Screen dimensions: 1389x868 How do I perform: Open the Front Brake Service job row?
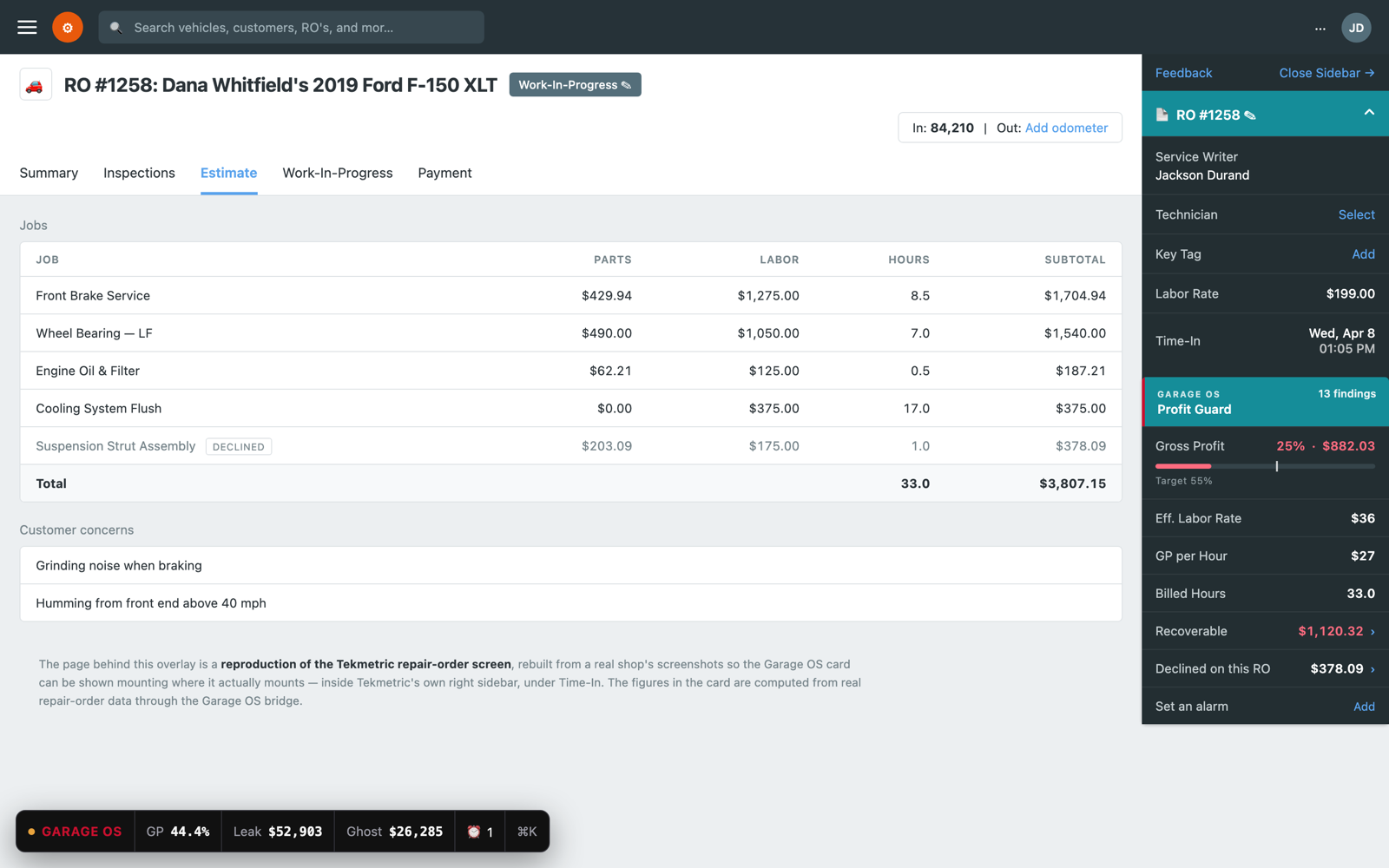coord(570,296)
